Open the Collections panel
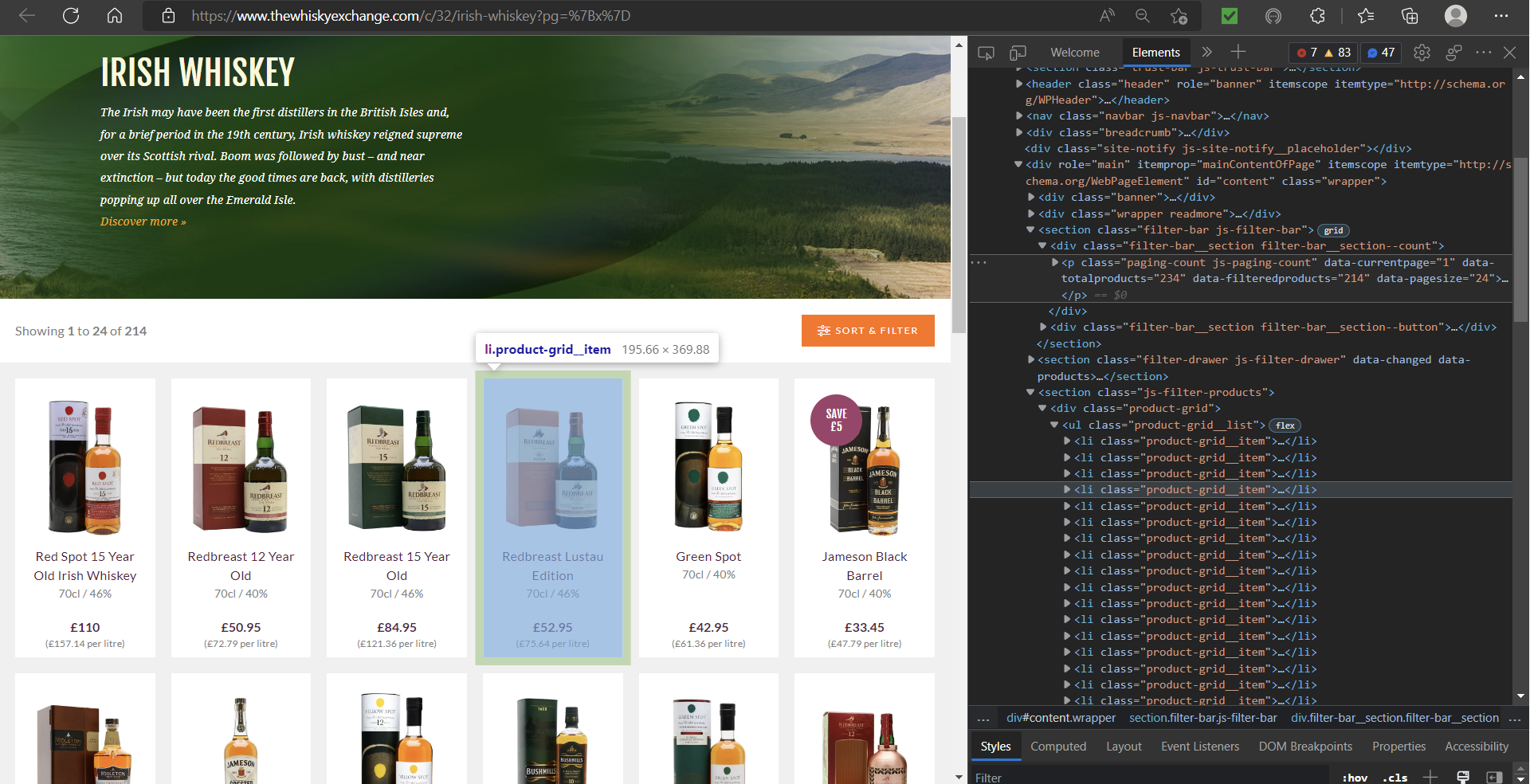Screen dimensions: 1530x784 (1410, 16)
